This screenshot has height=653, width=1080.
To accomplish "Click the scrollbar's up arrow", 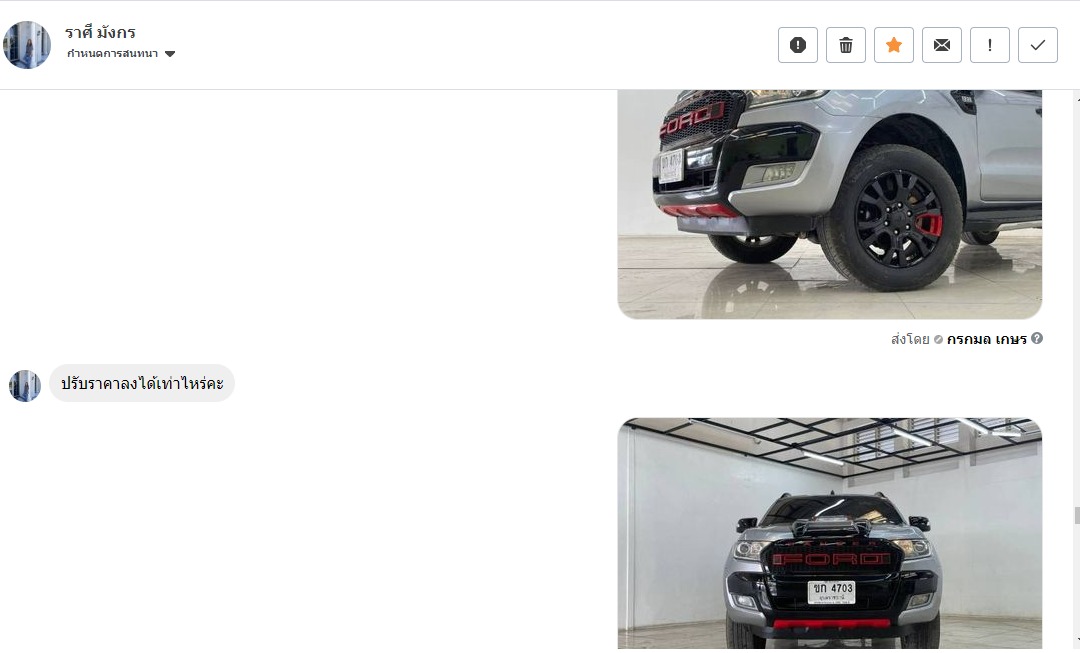I will 1077,98.
